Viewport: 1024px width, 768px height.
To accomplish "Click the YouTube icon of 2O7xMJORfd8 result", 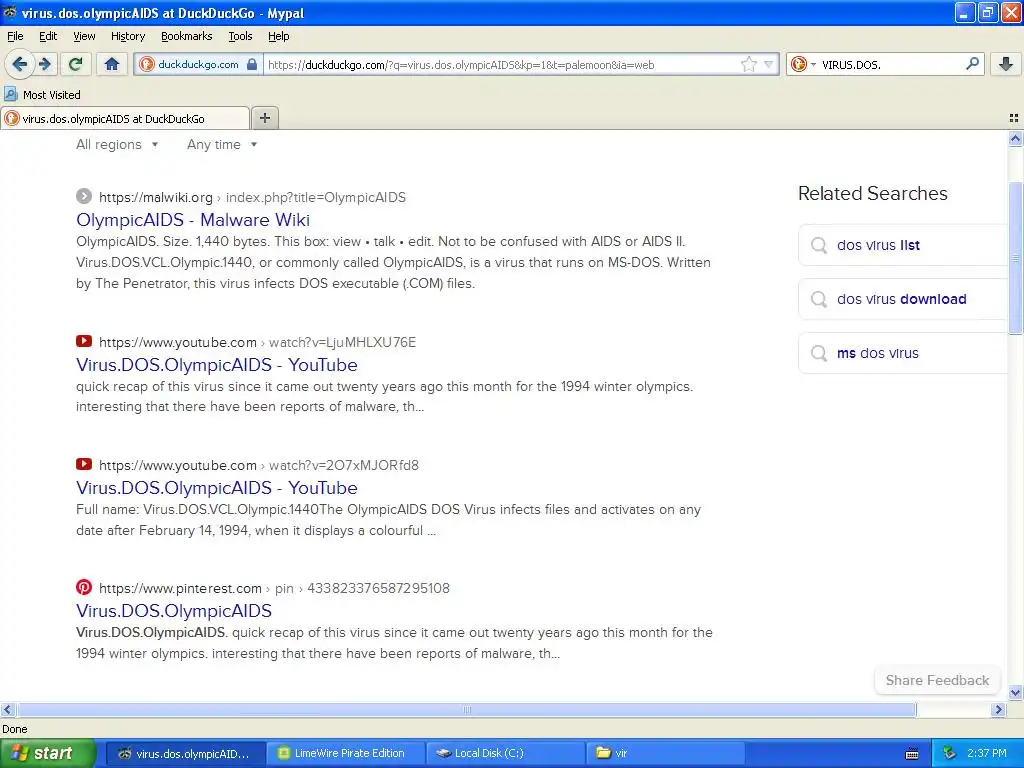I will point(84,464).
